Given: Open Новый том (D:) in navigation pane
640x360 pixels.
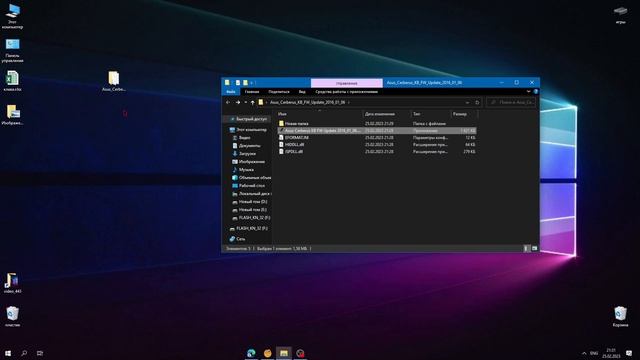Looking at the screenshot, I should pyautogui.click(x=250, y=202).
